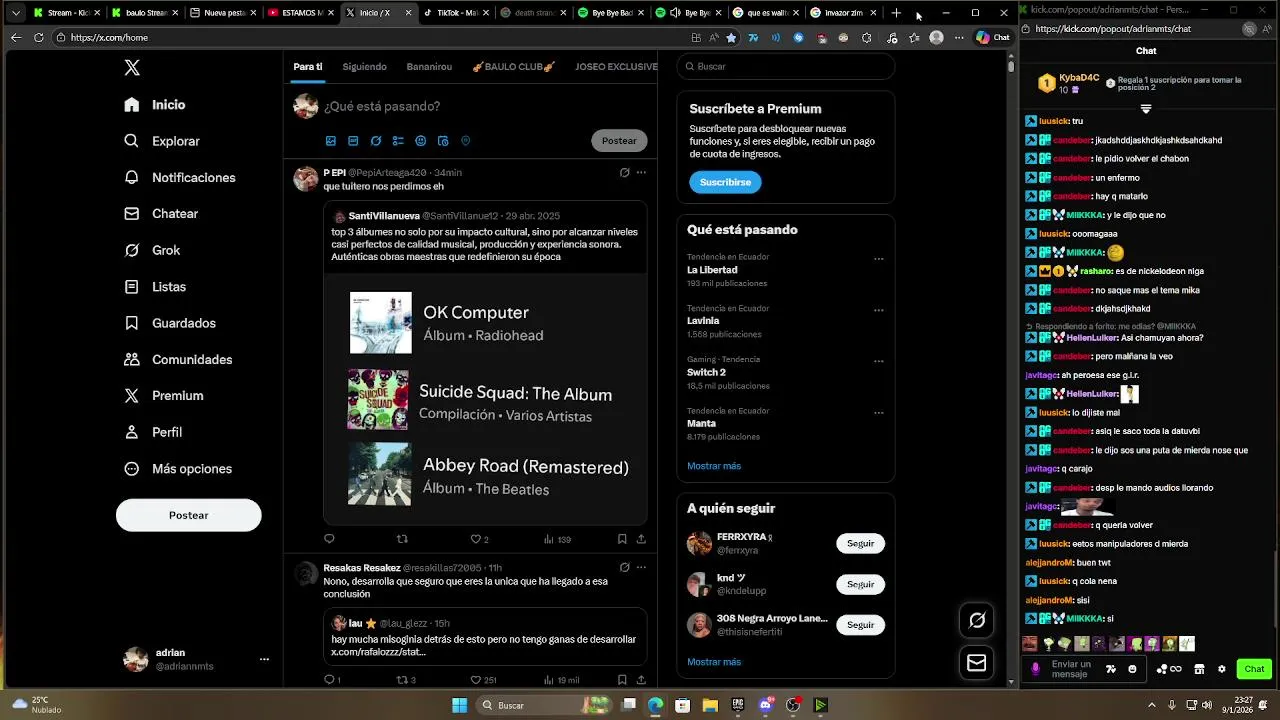Open the Kick chat shop icon

1199,669
